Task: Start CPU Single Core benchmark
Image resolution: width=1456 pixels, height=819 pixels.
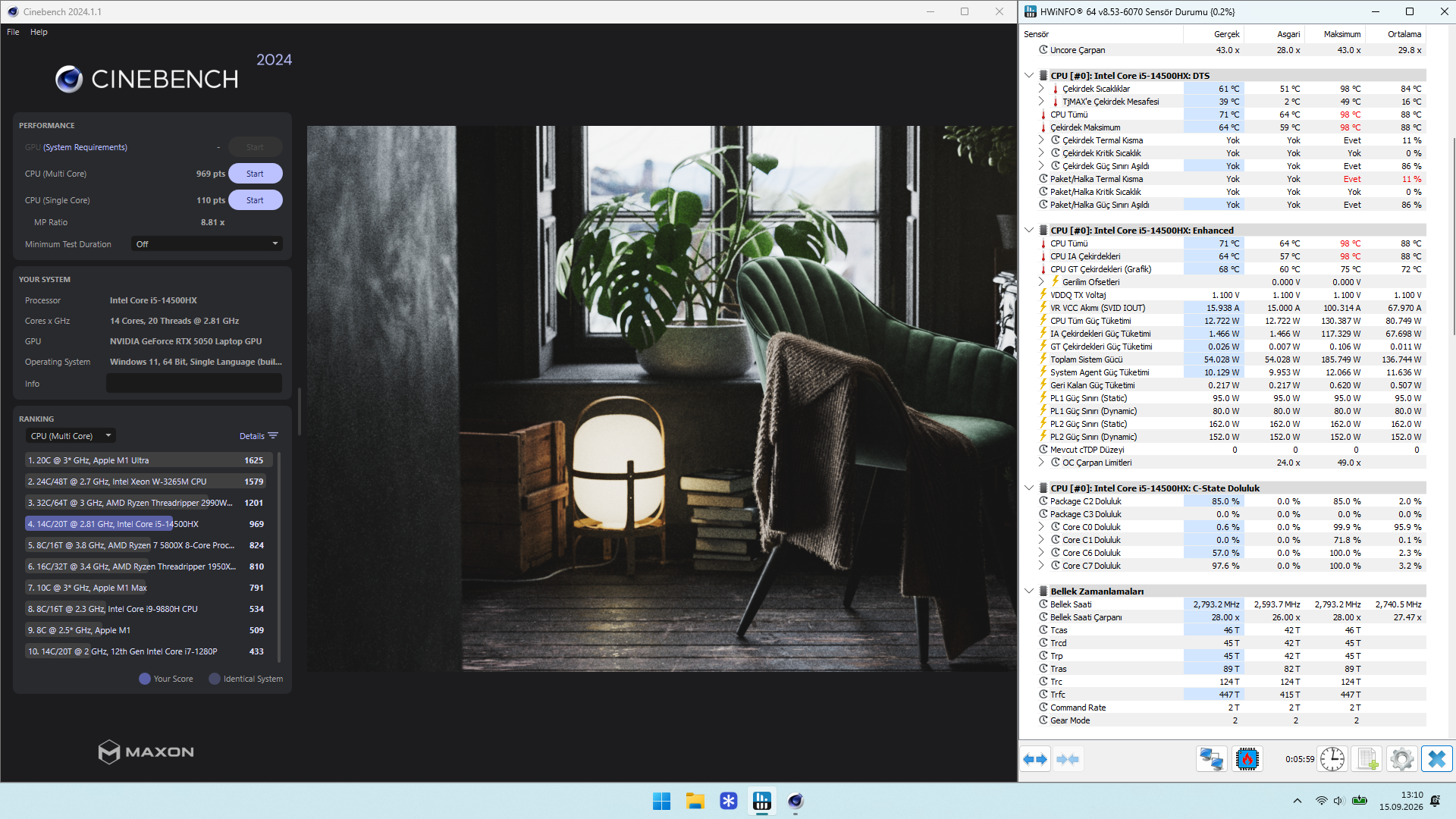Action: (255, 200)
